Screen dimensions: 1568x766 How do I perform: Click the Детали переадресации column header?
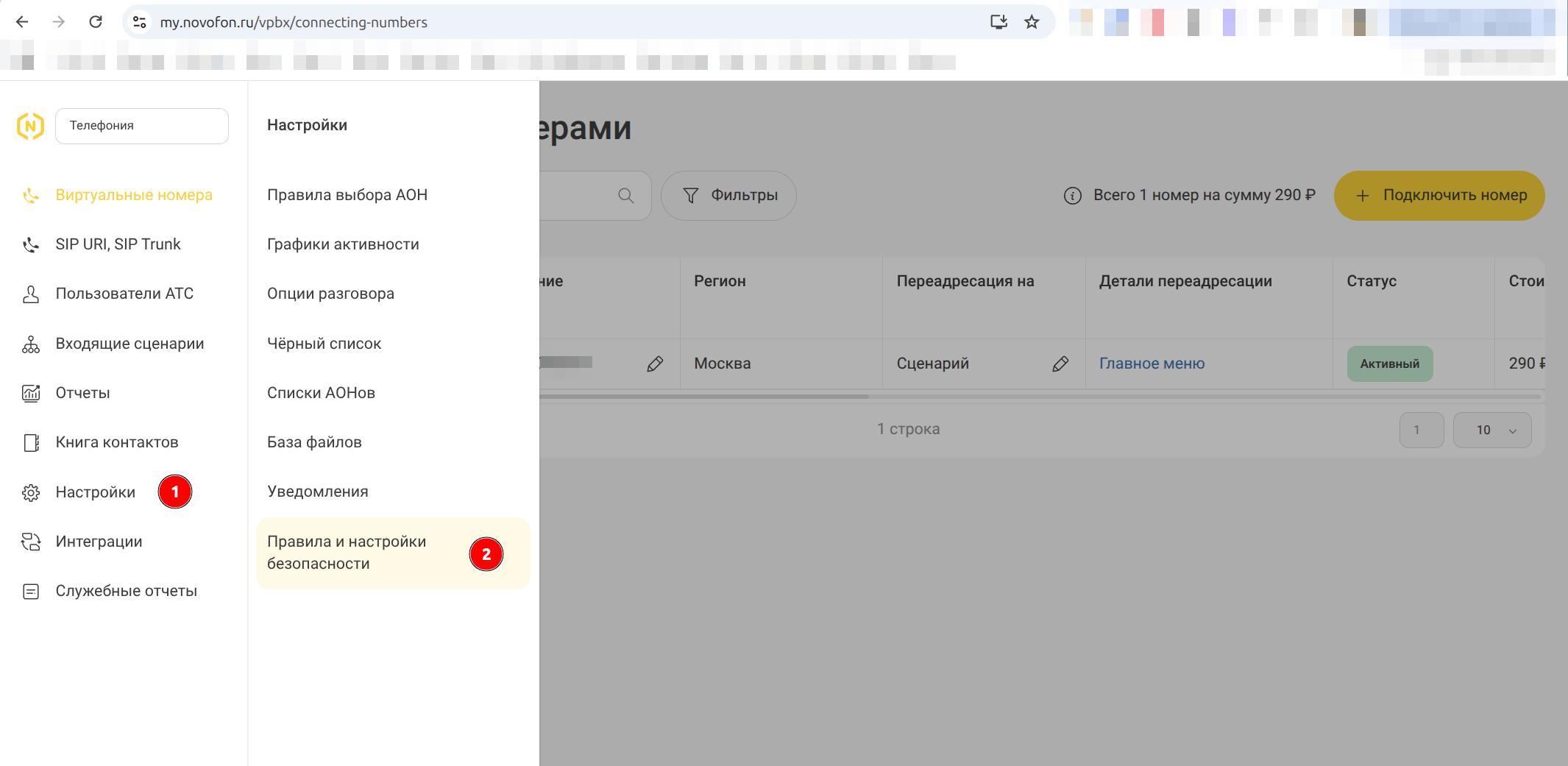tap(1185, 281)
